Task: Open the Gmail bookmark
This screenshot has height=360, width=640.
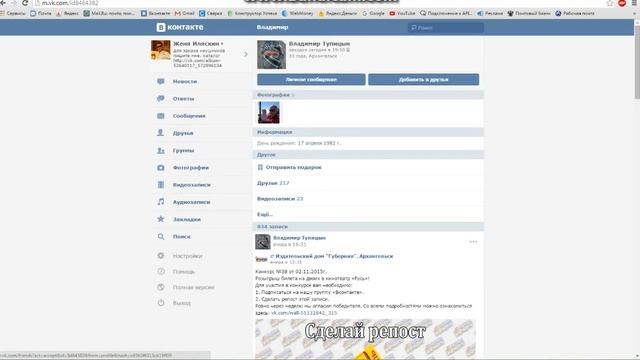Action: (x=184, y=13)
